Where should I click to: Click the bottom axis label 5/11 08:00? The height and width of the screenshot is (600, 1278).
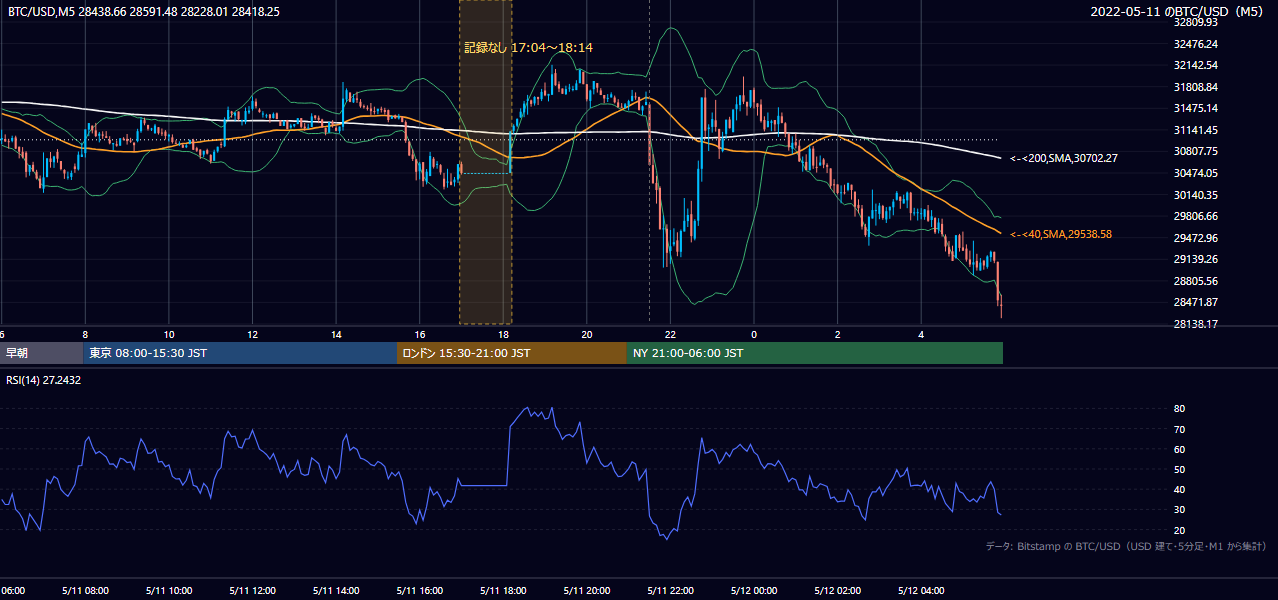(x=85, y=590)
